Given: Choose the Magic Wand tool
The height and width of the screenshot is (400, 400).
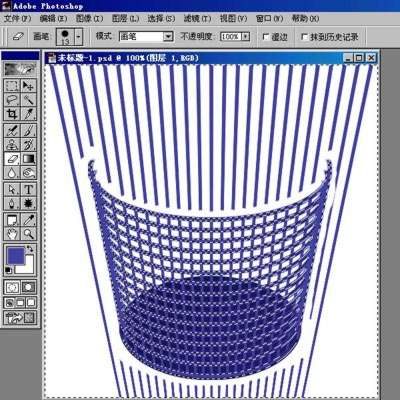Looking at the screenshot, I should click(28, 100).
